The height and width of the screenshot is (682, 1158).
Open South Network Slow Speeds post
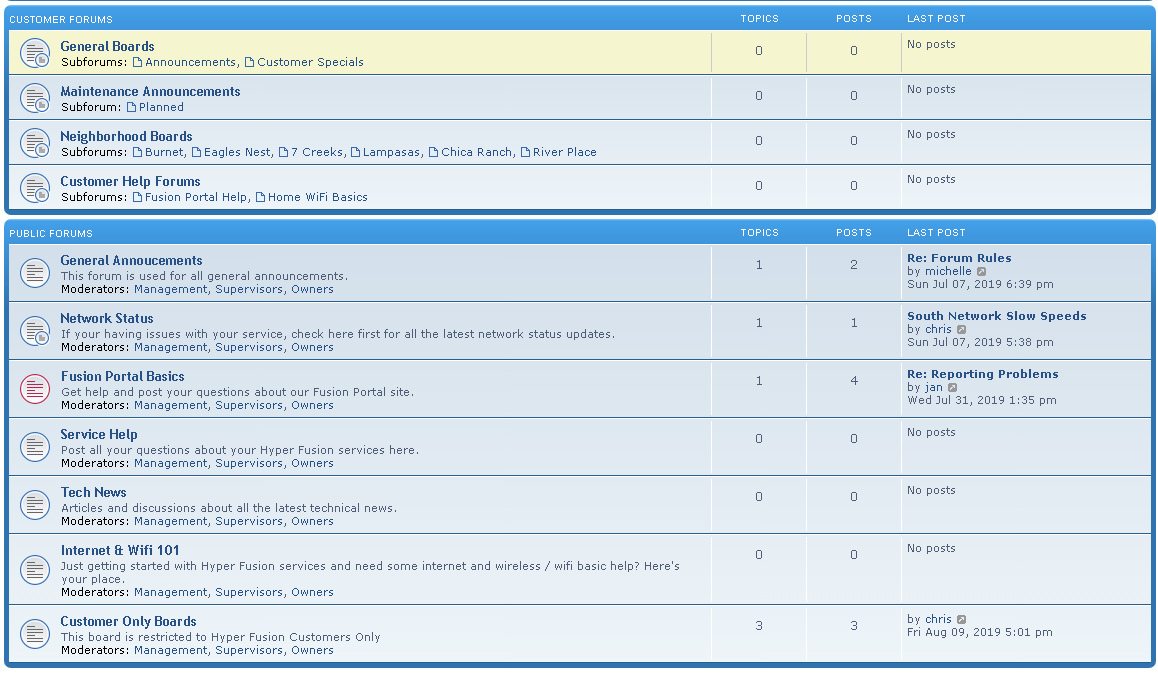tap(997, 316)
